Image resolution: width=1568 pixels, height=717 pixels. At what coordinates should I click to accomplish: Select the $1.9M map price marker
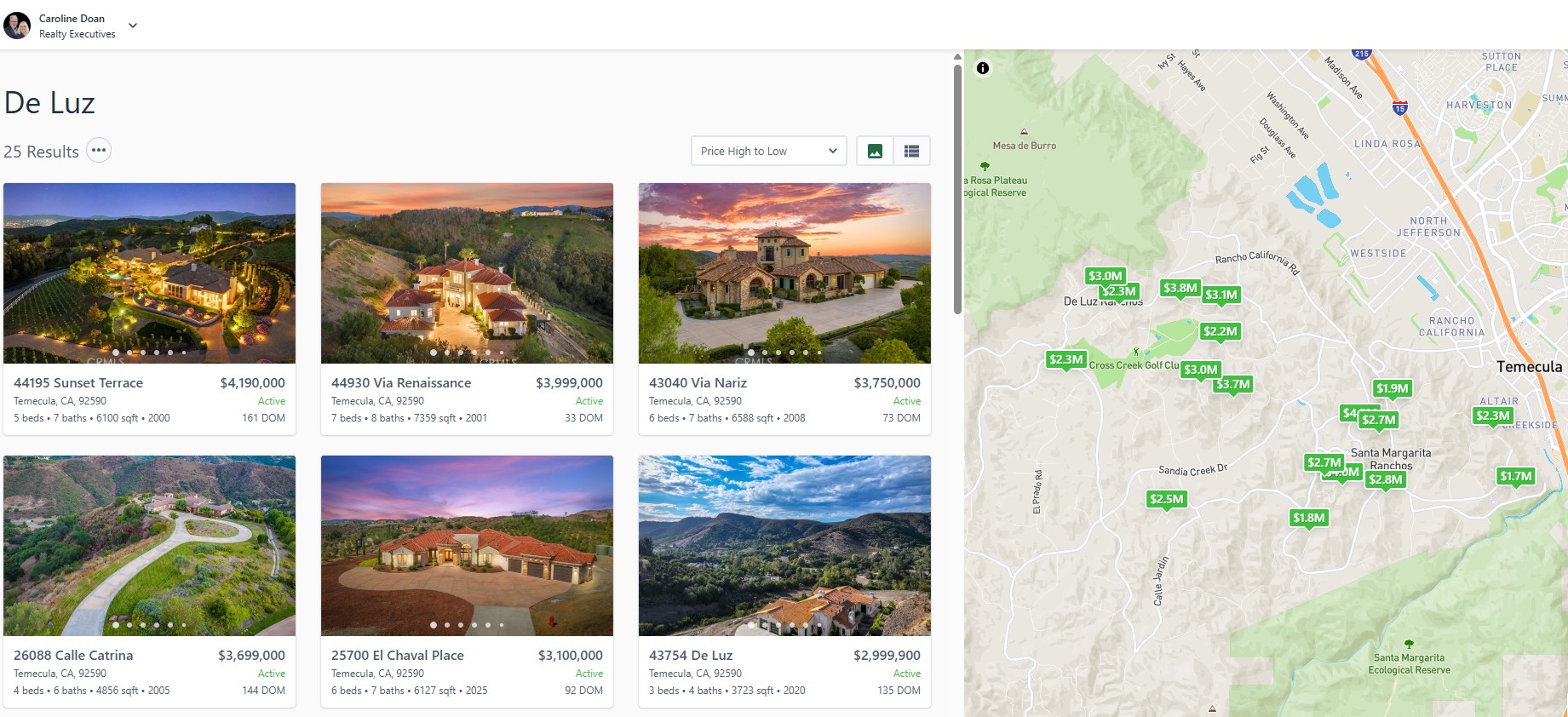pos(1392,388)
